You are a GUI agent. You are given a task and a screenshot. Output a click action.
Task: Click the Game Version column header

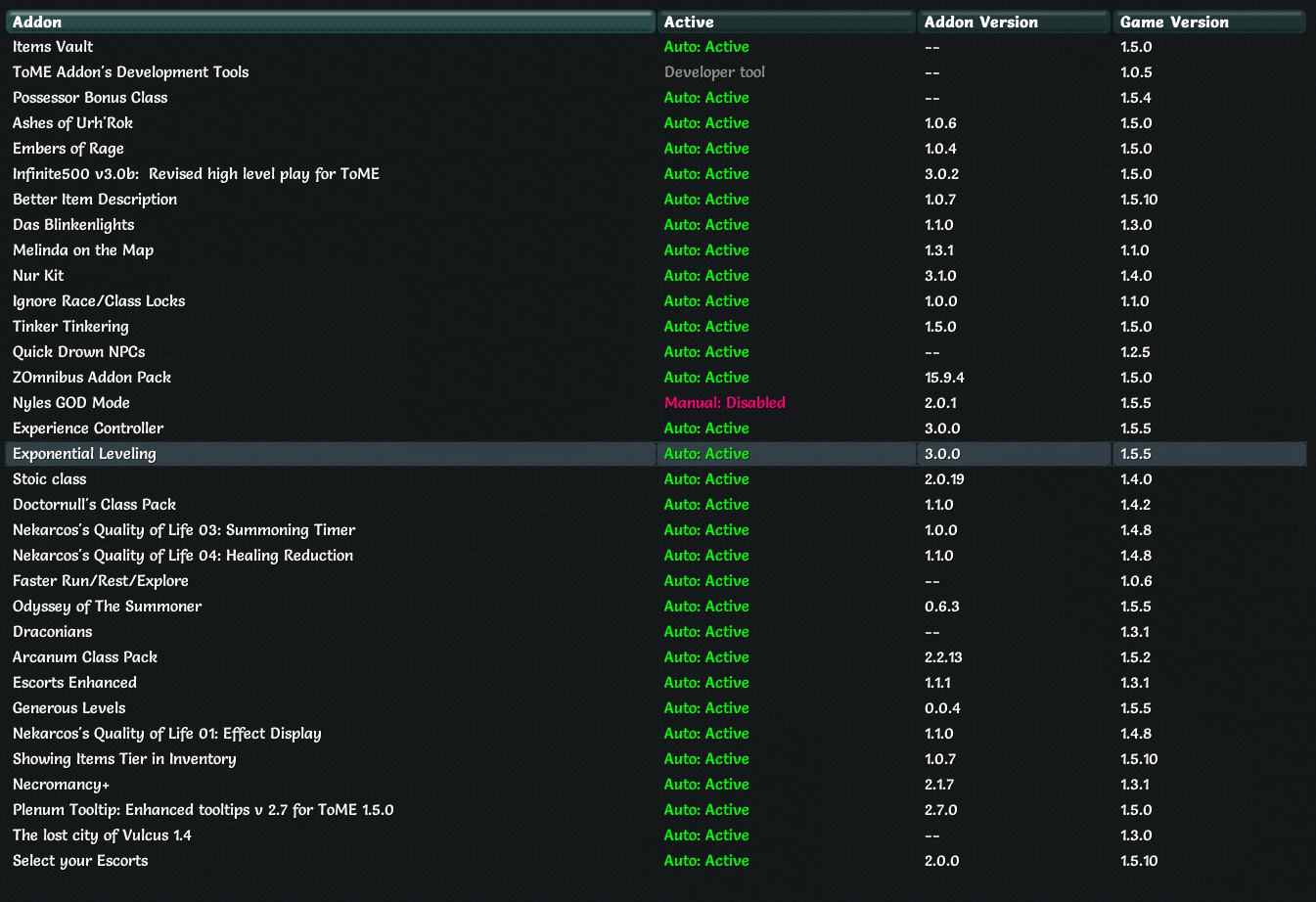point(1209,22)
